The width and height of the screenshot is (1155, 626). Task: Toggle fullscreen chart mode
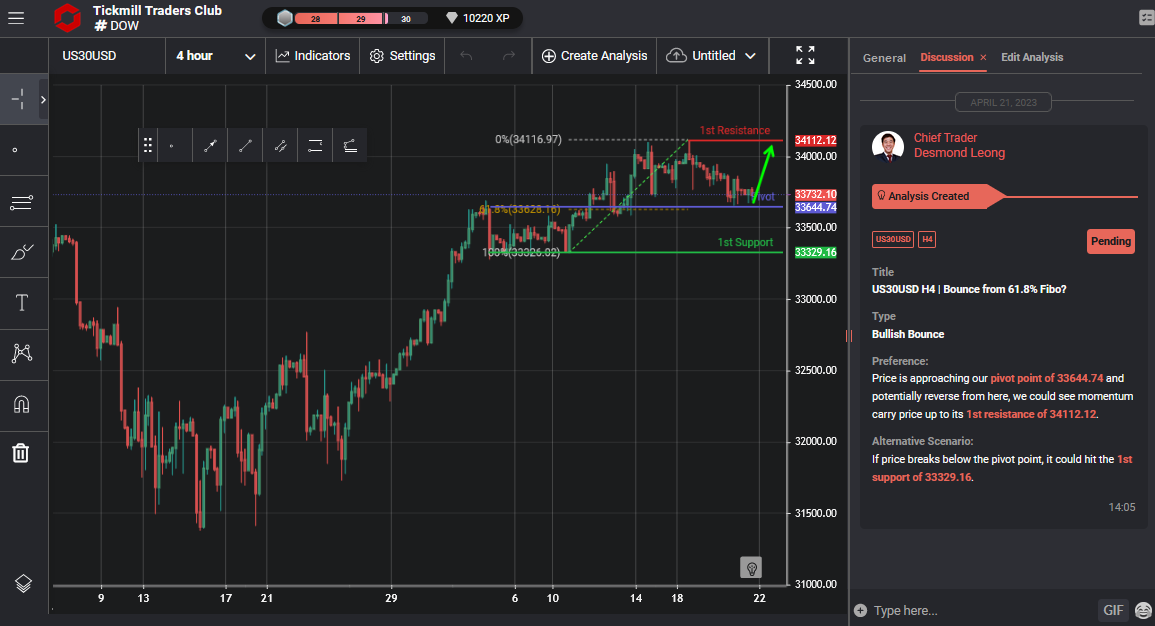(805, 55)
